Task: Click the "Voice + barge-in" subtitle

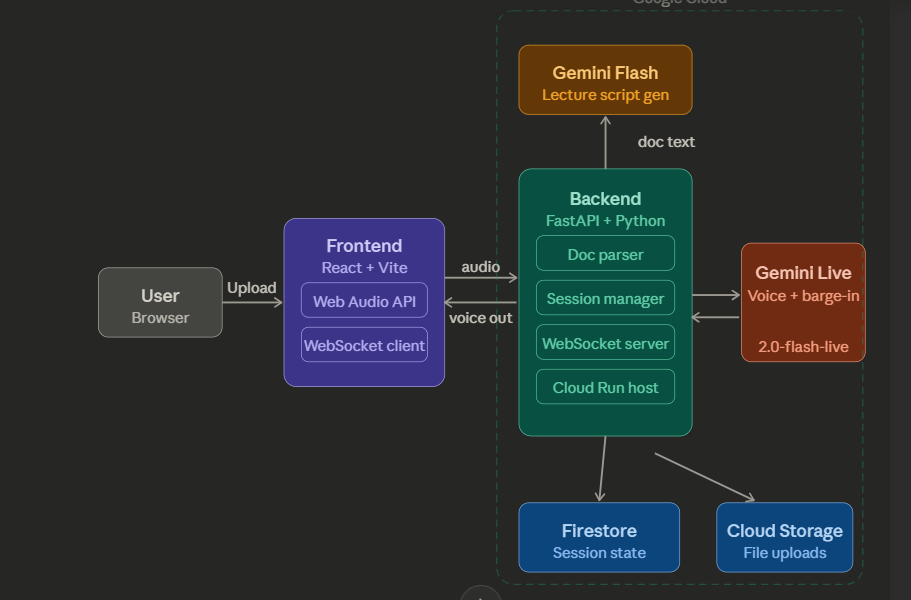Action: tap(804, 296)
